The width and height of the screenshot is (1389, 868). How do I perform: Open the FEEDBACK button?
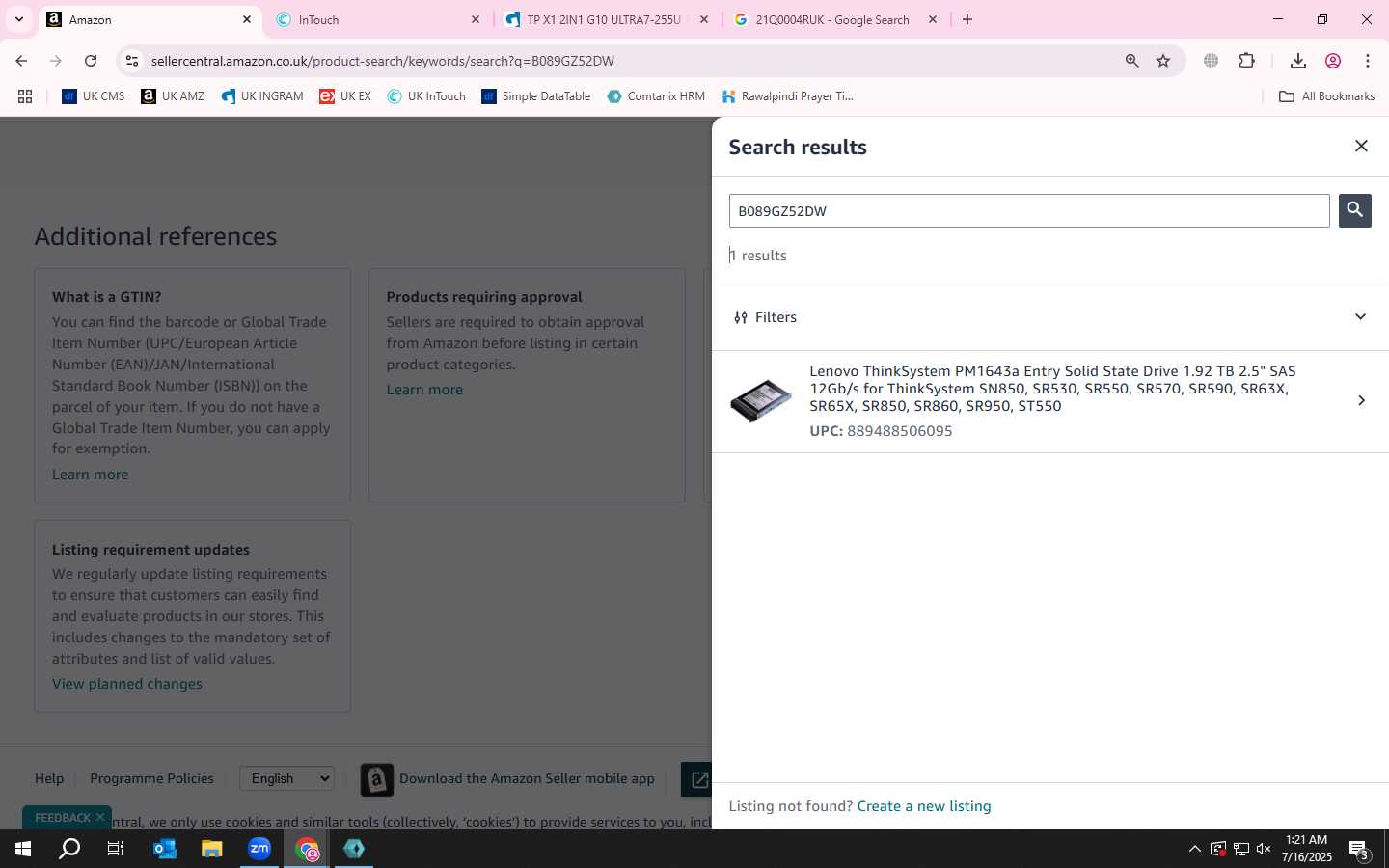coord(63,818)
